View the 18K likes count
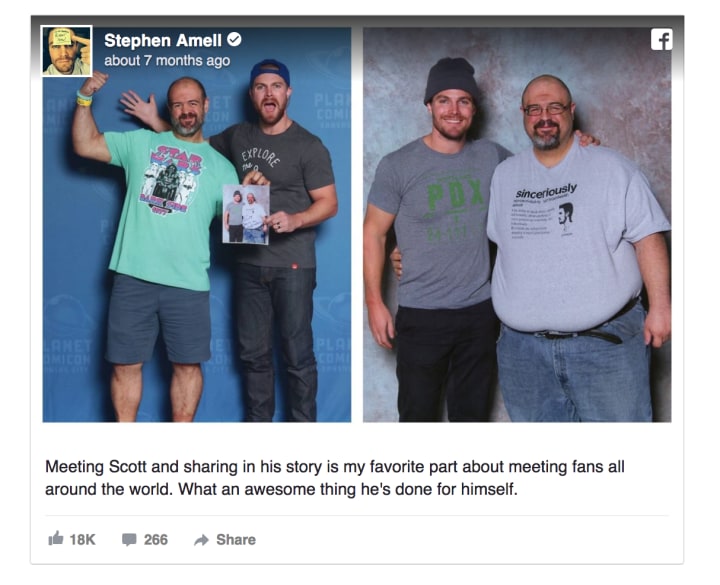The height and width of the screenshot is (585, 720). pos(82,540)
